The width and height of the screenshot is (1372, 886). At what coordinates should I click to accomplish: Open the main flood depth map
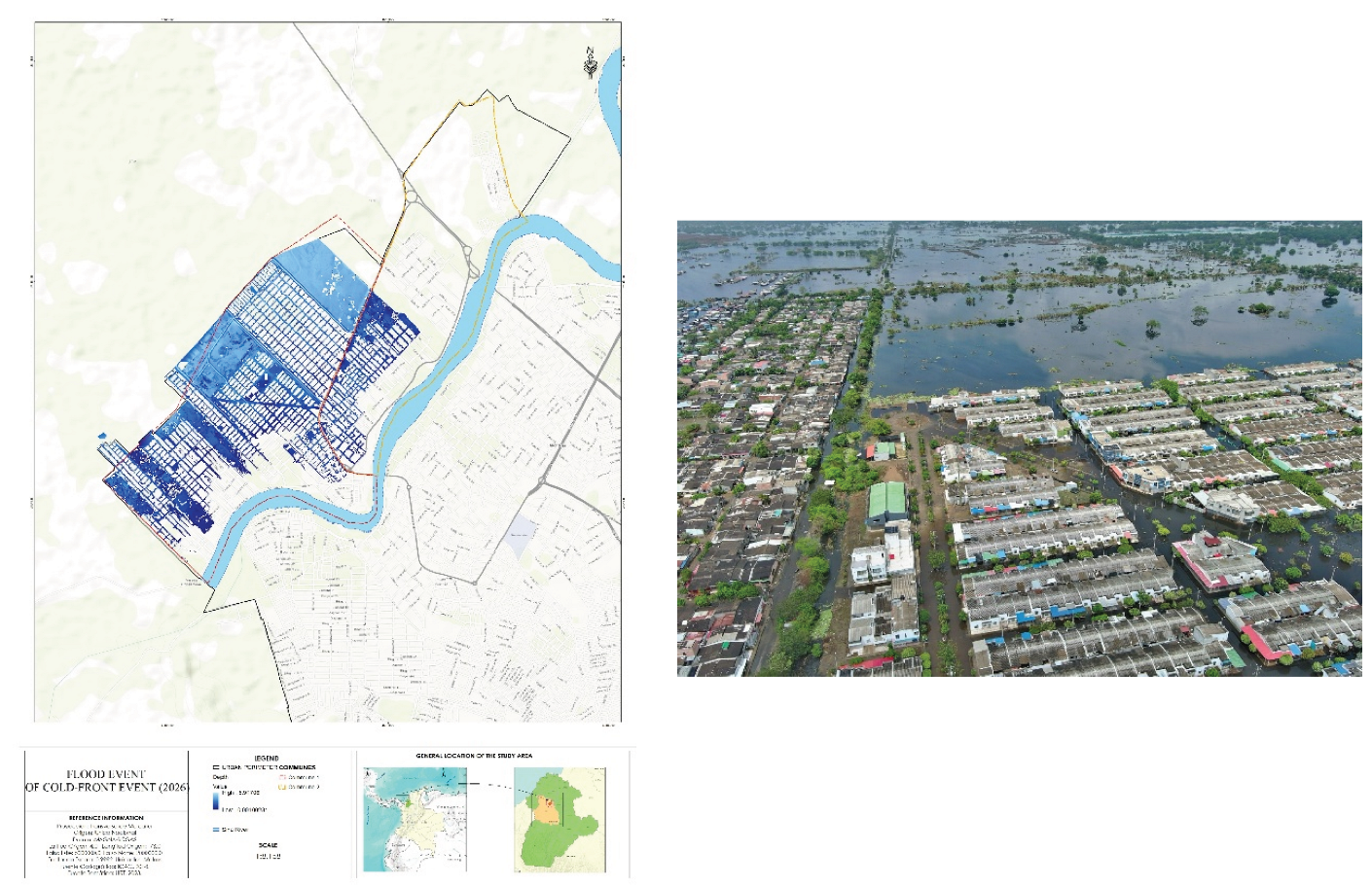click(x=328, y=372)
